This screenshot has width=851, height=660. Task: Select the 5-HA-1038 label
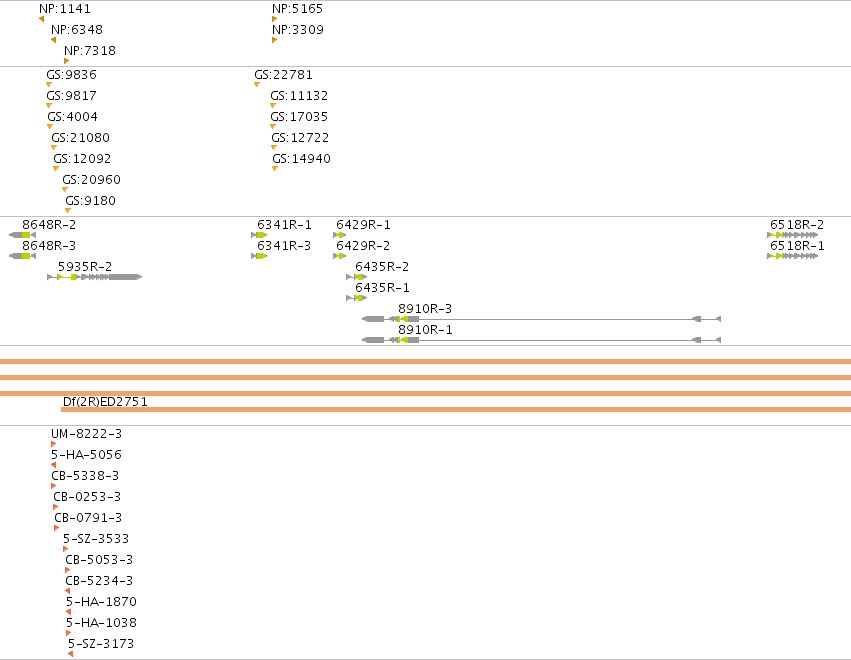tap(101, 623)
